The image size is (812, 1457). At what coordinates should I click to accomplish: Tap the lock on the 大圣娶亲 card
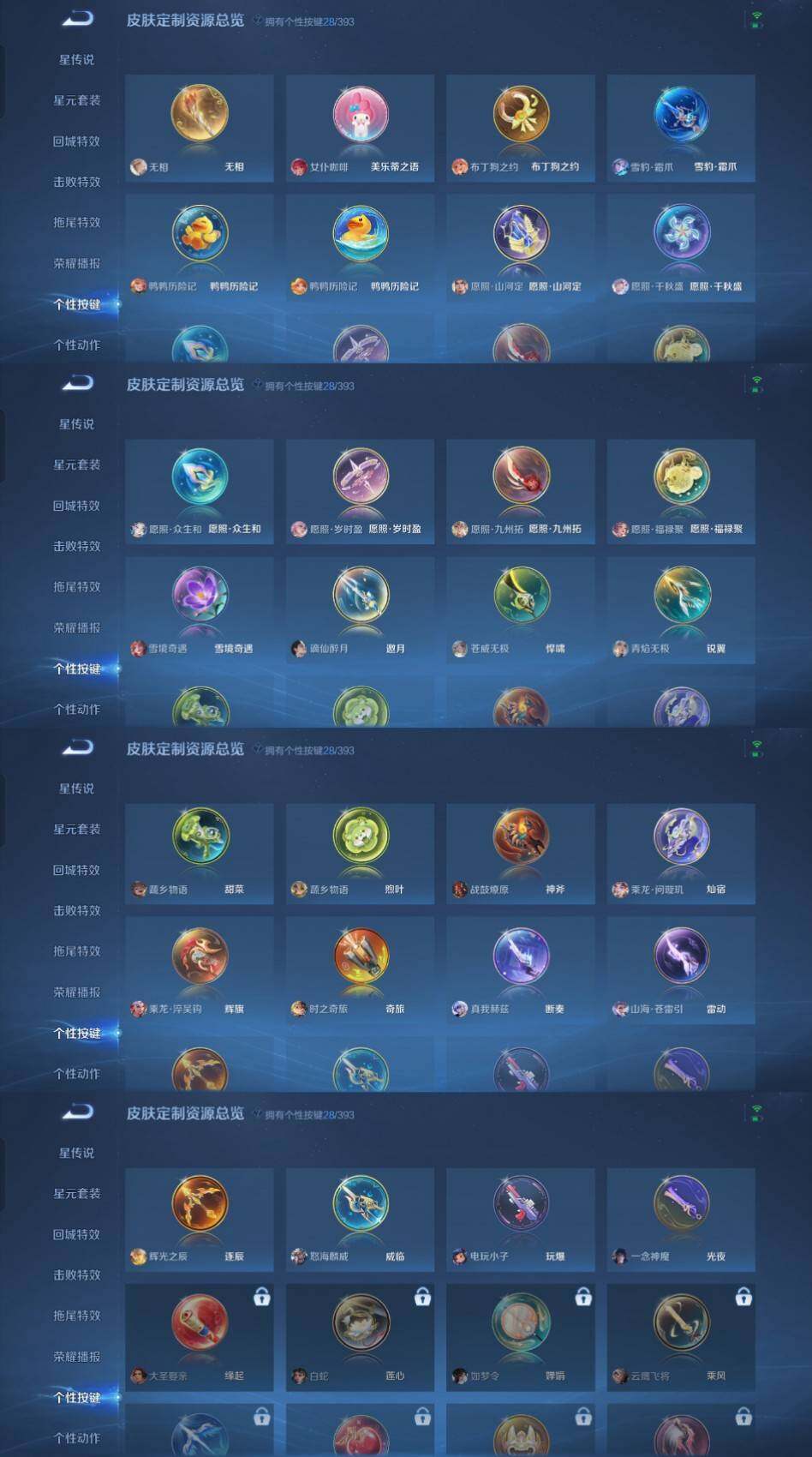point(262,1297)
